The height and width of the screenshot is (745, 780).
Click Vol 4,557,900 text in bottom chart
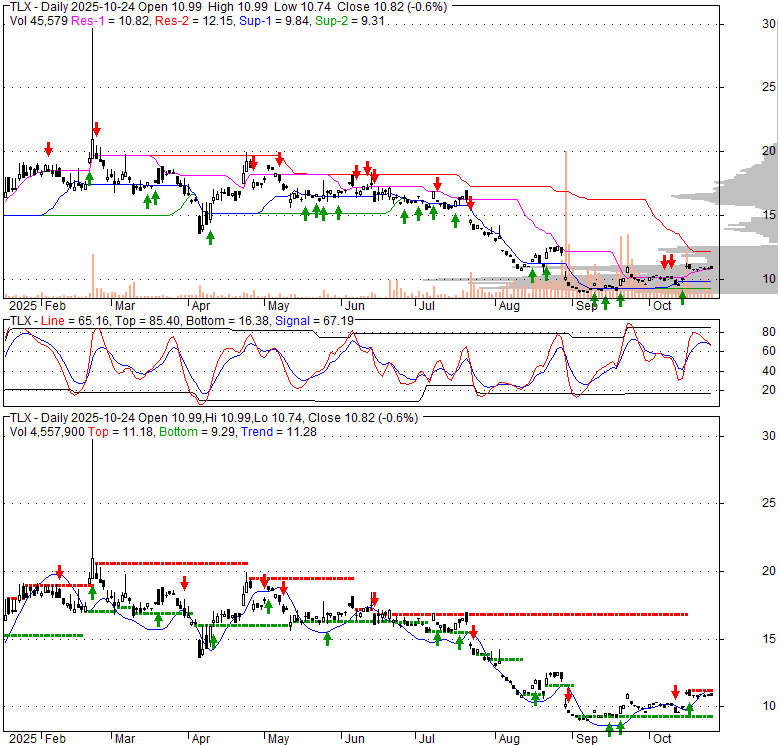pos(54,431)
